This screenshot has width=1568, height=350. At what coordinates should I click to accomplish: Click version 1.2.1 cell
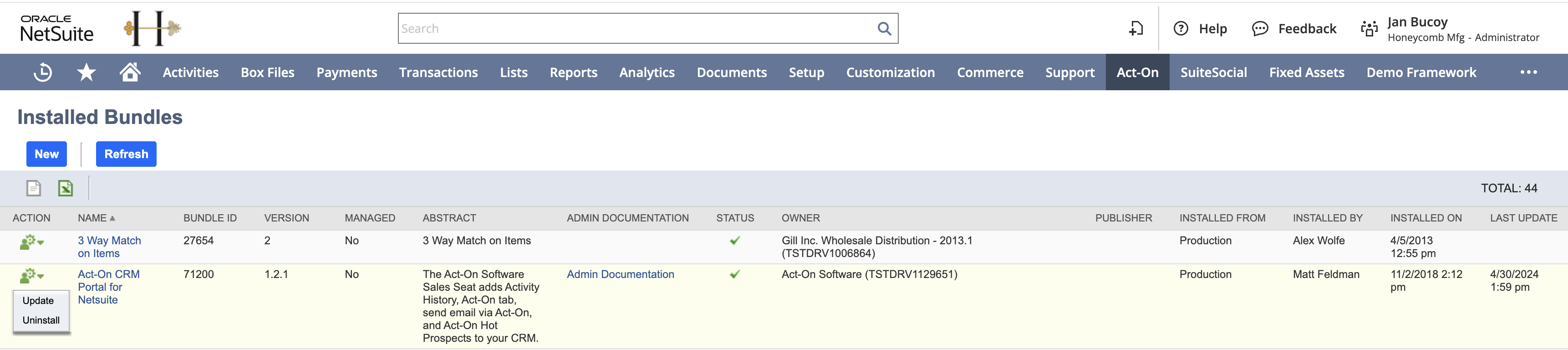pos(276,274)
